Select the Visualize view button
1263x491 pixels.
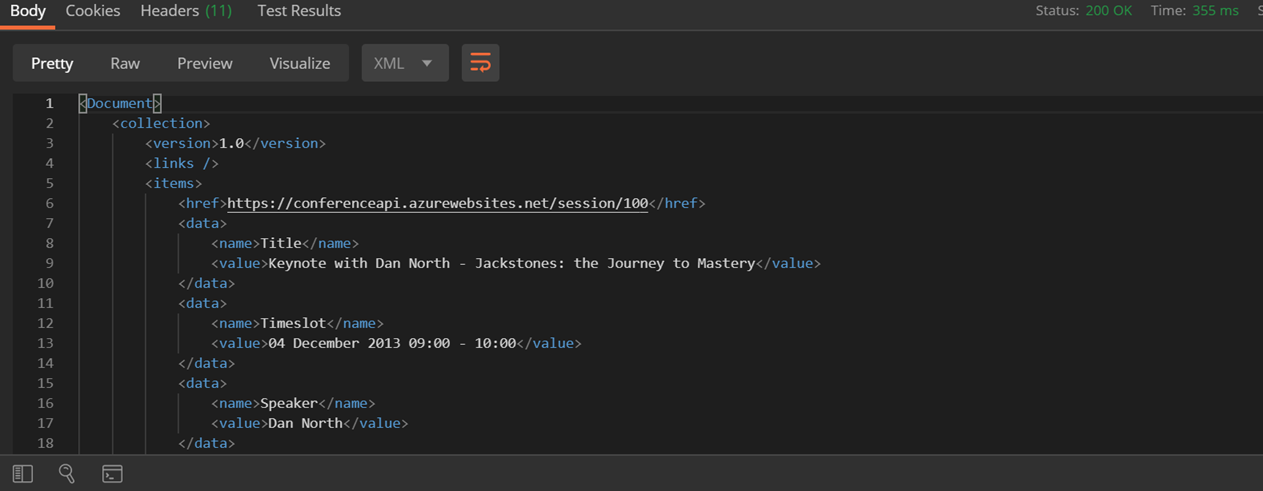(300, 63)
